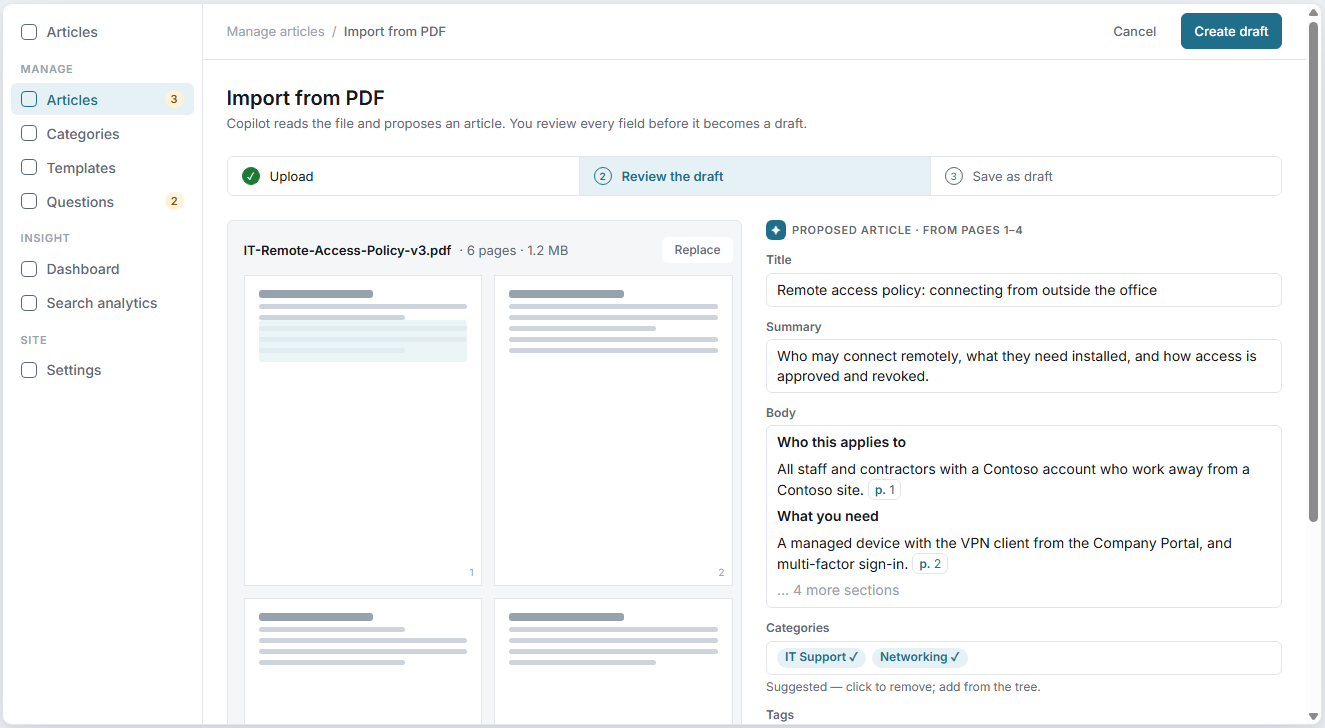
Task: Remove the IT Support category chip
Action: click(x=821, y=657)
